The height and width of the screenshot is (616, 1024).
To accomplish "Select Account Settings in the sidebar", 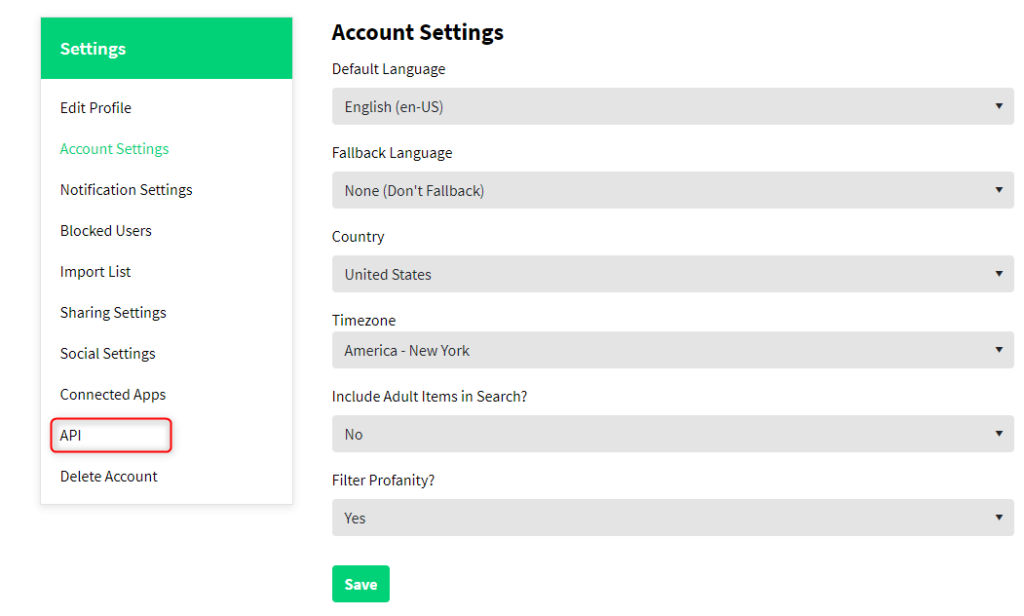I will click(x=114, y=149).
